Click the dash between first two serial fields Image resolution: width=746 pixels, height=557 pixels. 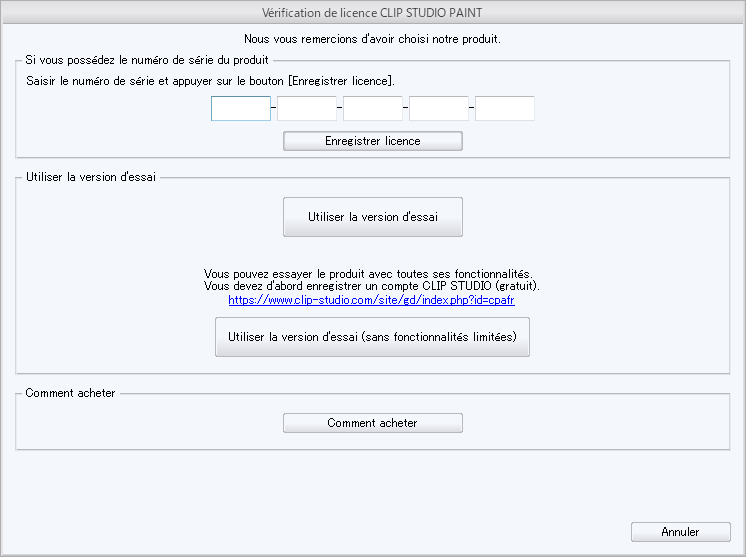coord(274,108)
